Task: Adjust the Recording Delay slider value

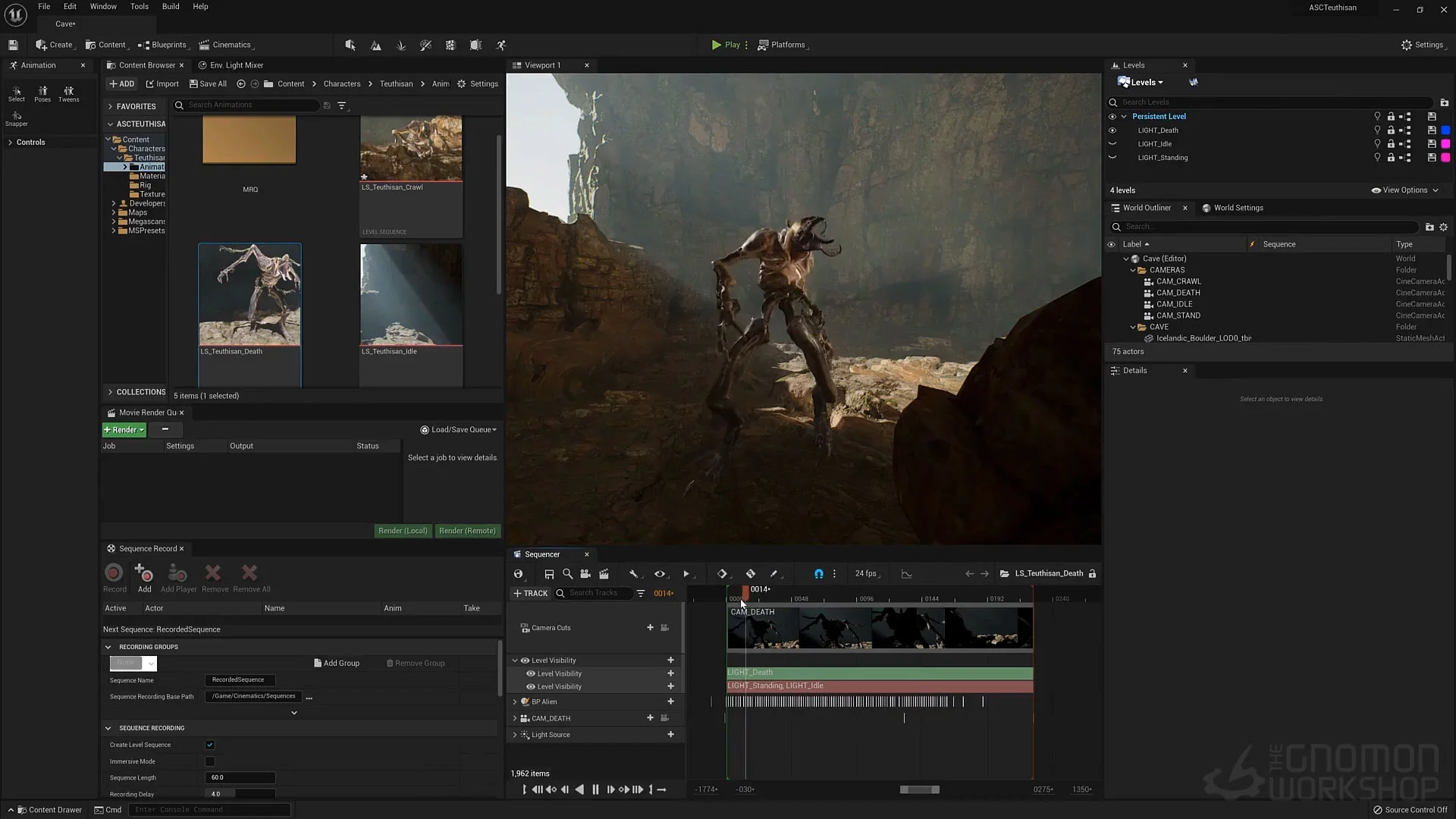Action: pos(240,794)
